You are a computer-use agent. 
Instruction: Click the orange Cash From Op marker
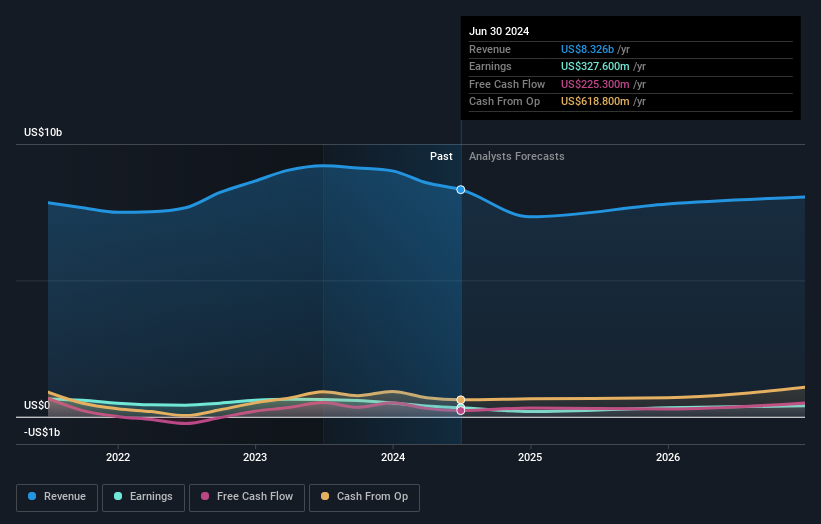(x=460, y=400)
